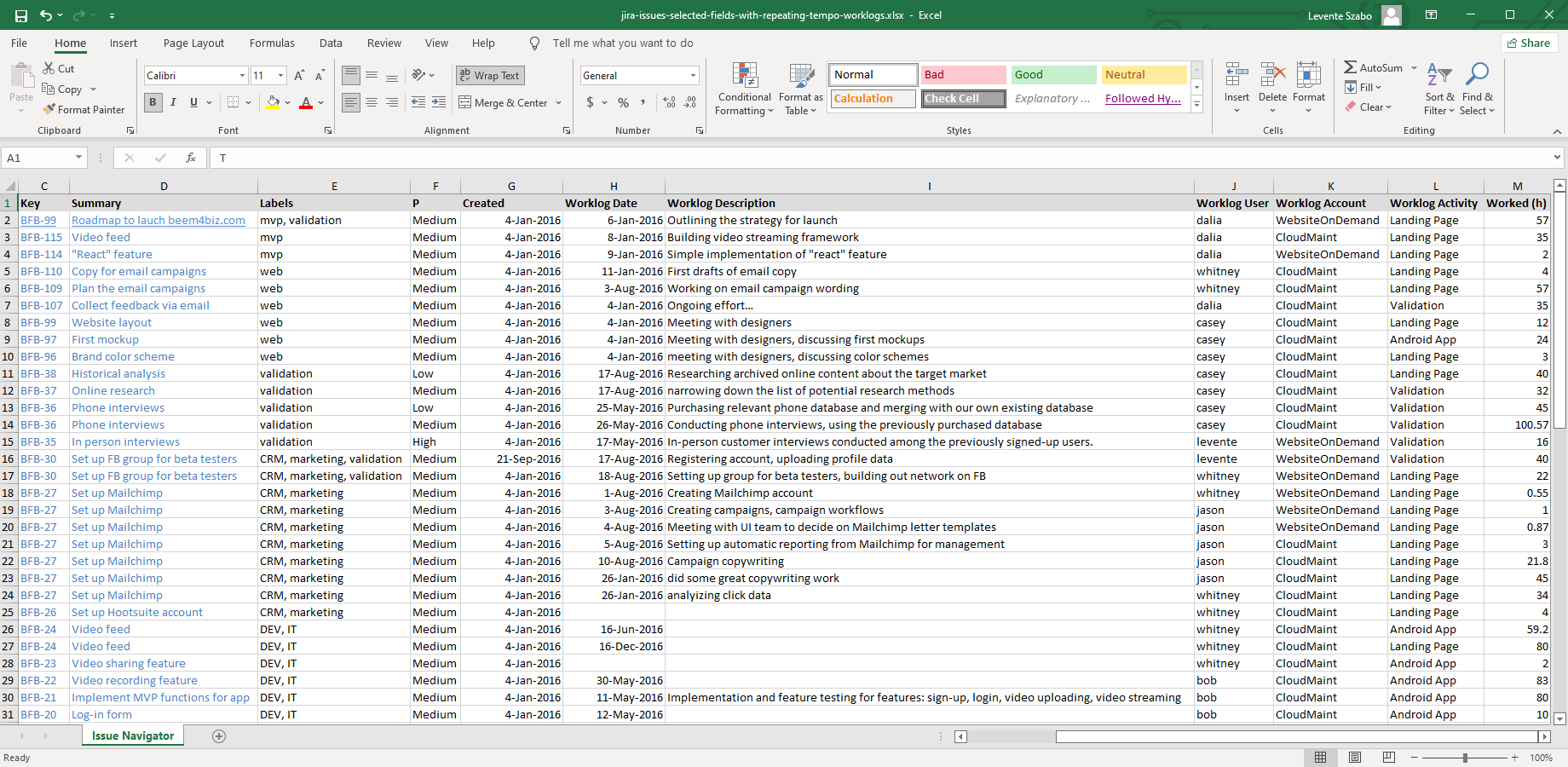Click Decrease Decimal icon
The height and width of the screenshot is (767, 1568).
tap(690, 102)
